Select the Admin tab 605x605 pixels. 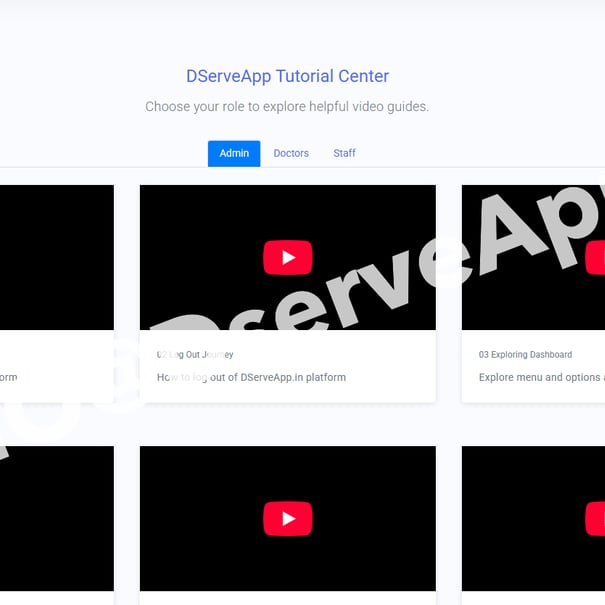coord(234,154)
